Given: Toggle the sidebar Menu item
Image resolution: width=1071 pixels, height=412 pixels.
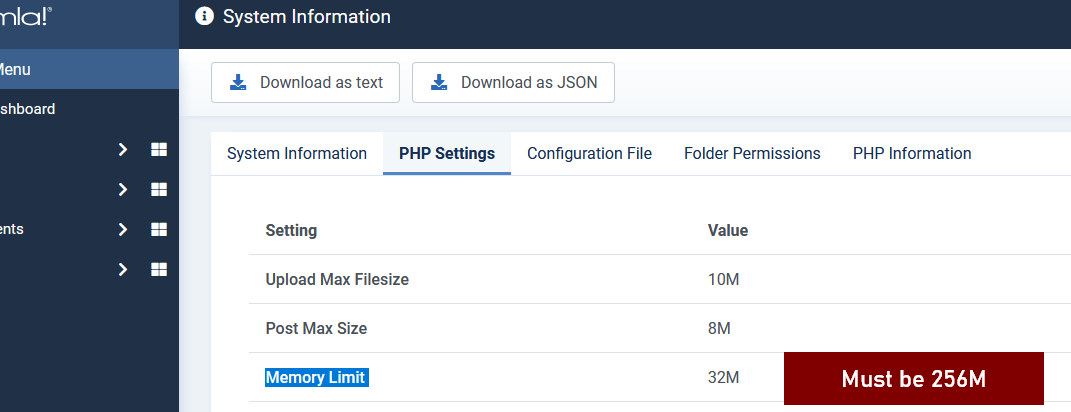Looking at the screenshot, I should point(14,69).
